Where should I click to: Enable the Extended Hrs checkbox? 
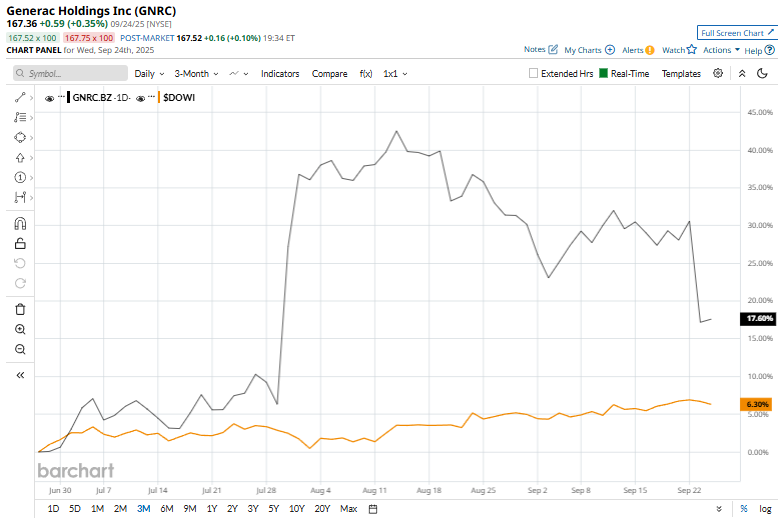[533, 73]
